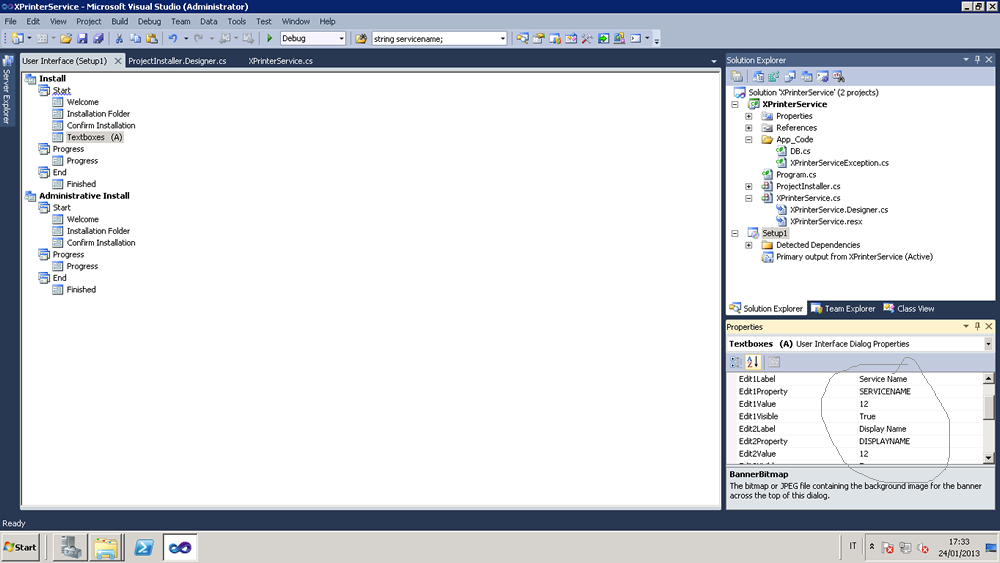Click the User Interface Editor icon in Solution Explorer

(x=806, y=77)
